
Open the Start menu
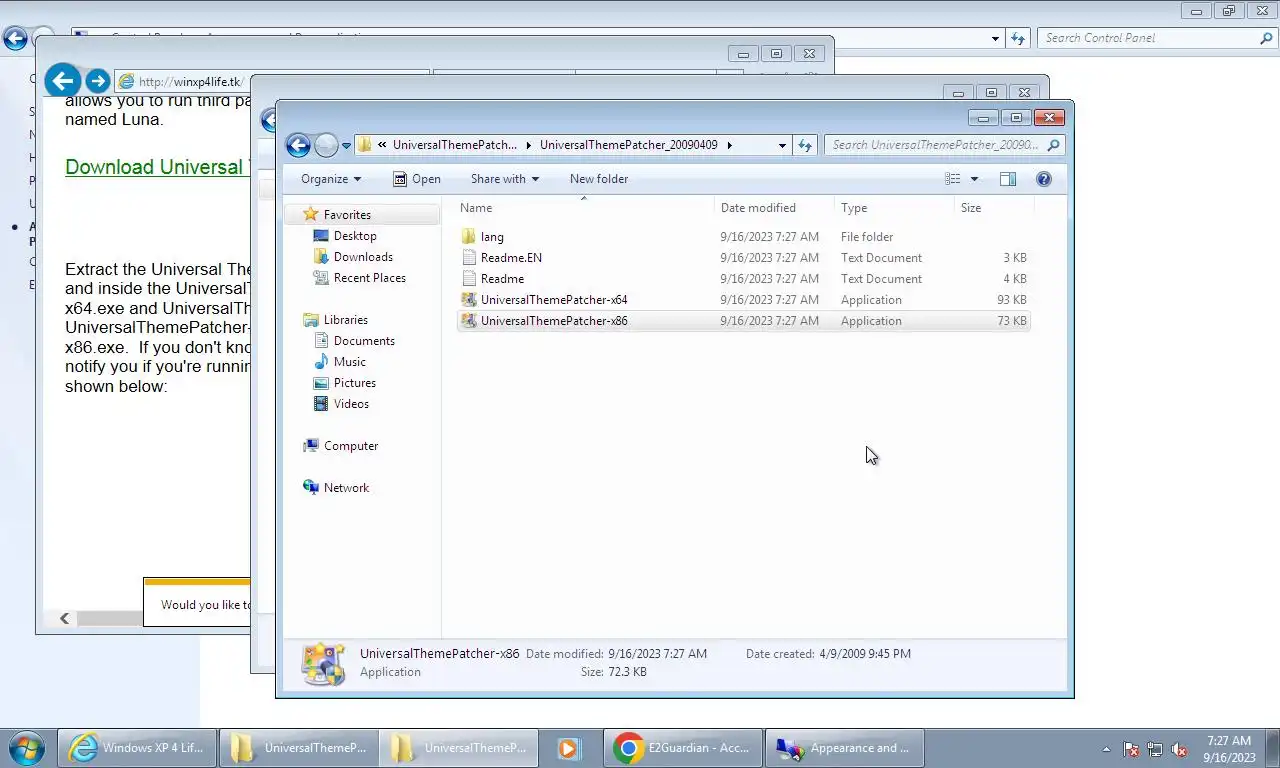[x=26, y=748]
